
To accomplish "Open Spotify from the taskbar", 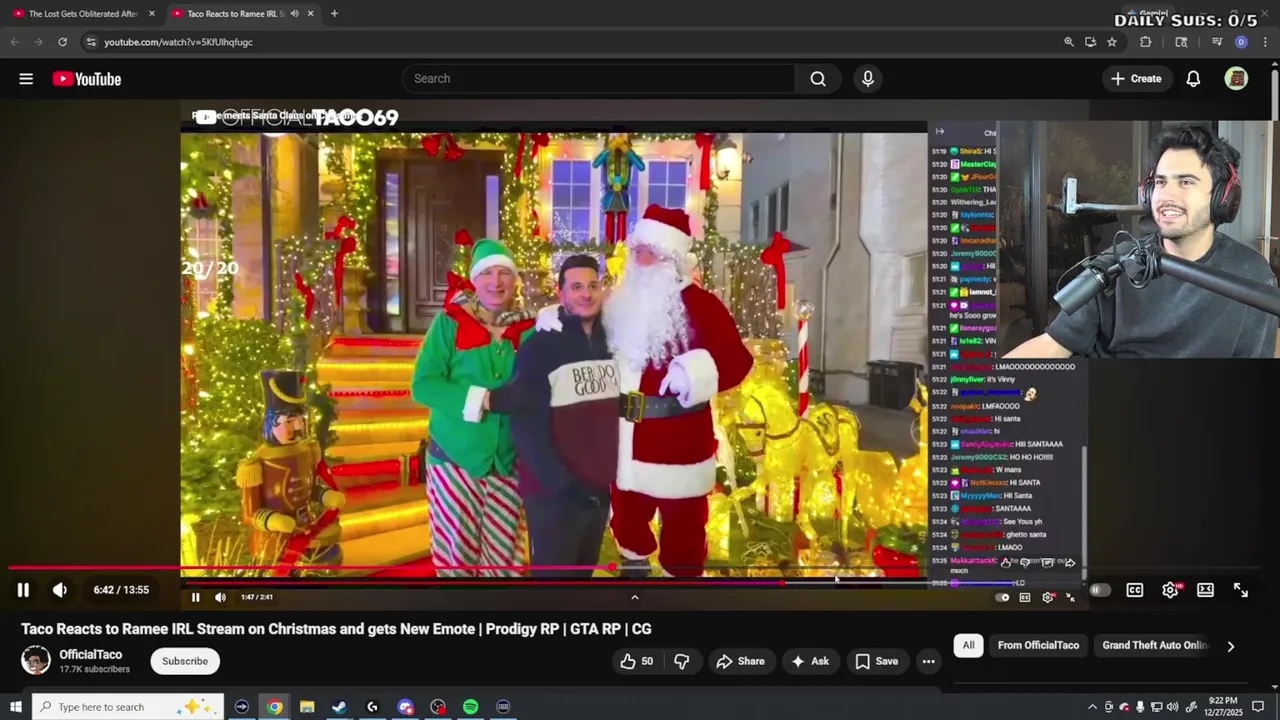I will pos(470,707).
